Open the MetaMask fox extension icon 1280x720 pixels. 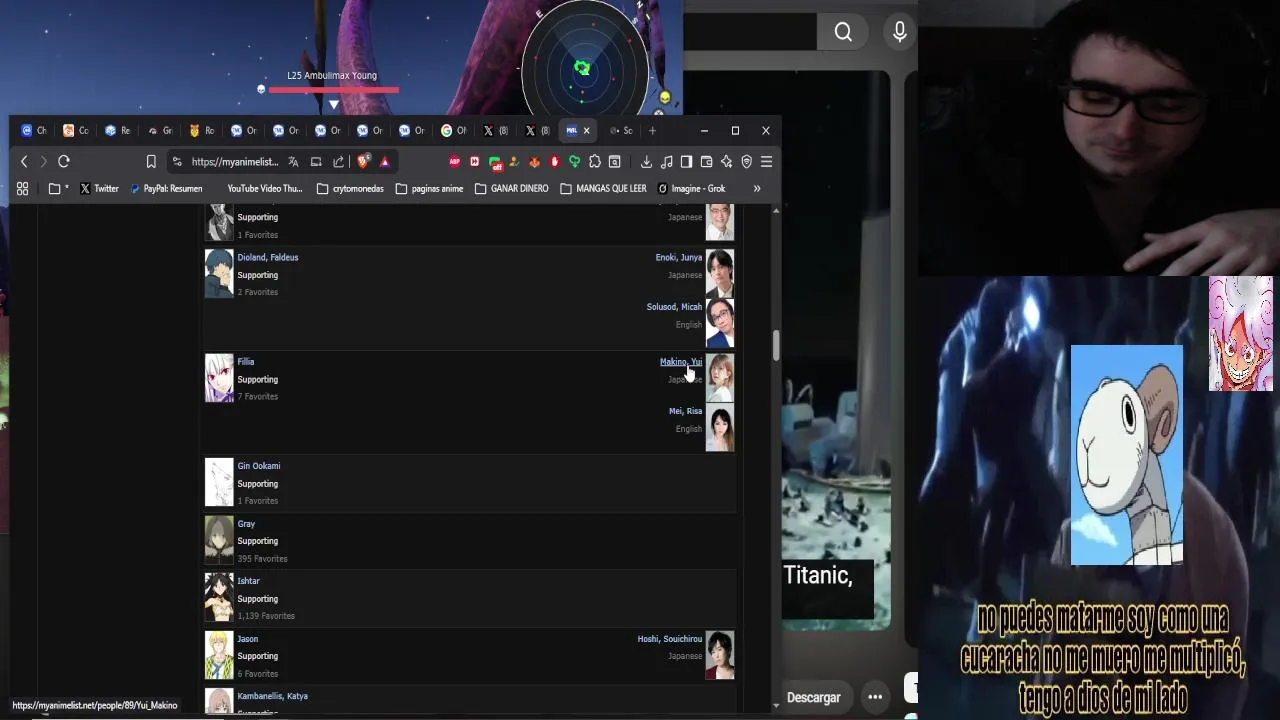tap(535, 161)
